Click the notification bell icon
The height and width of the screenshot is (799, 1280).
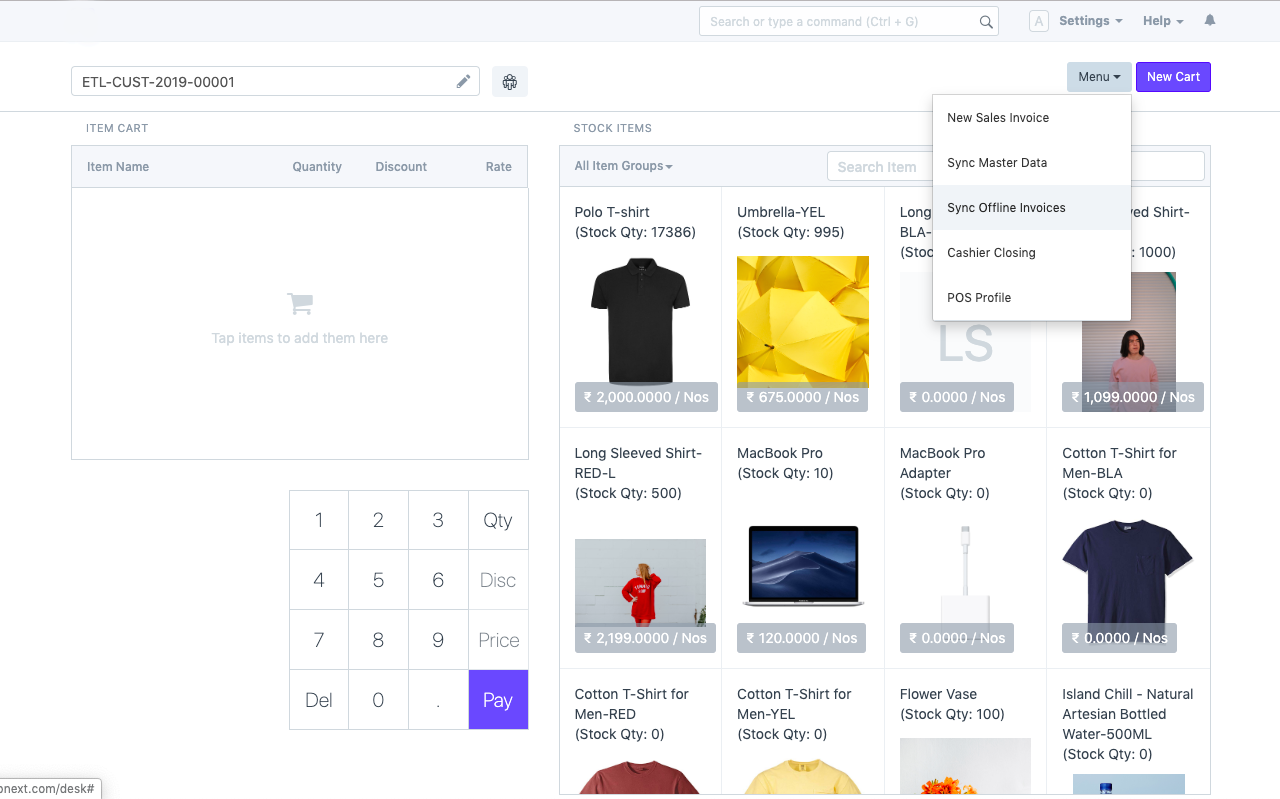click(x=1210, y=21)
